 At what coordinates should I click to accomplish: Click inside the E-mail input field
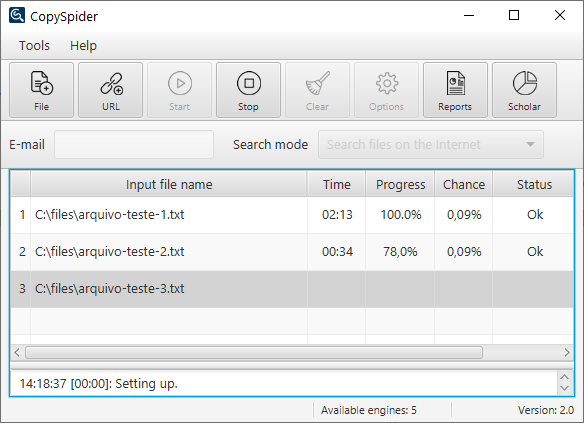(134, 144)
